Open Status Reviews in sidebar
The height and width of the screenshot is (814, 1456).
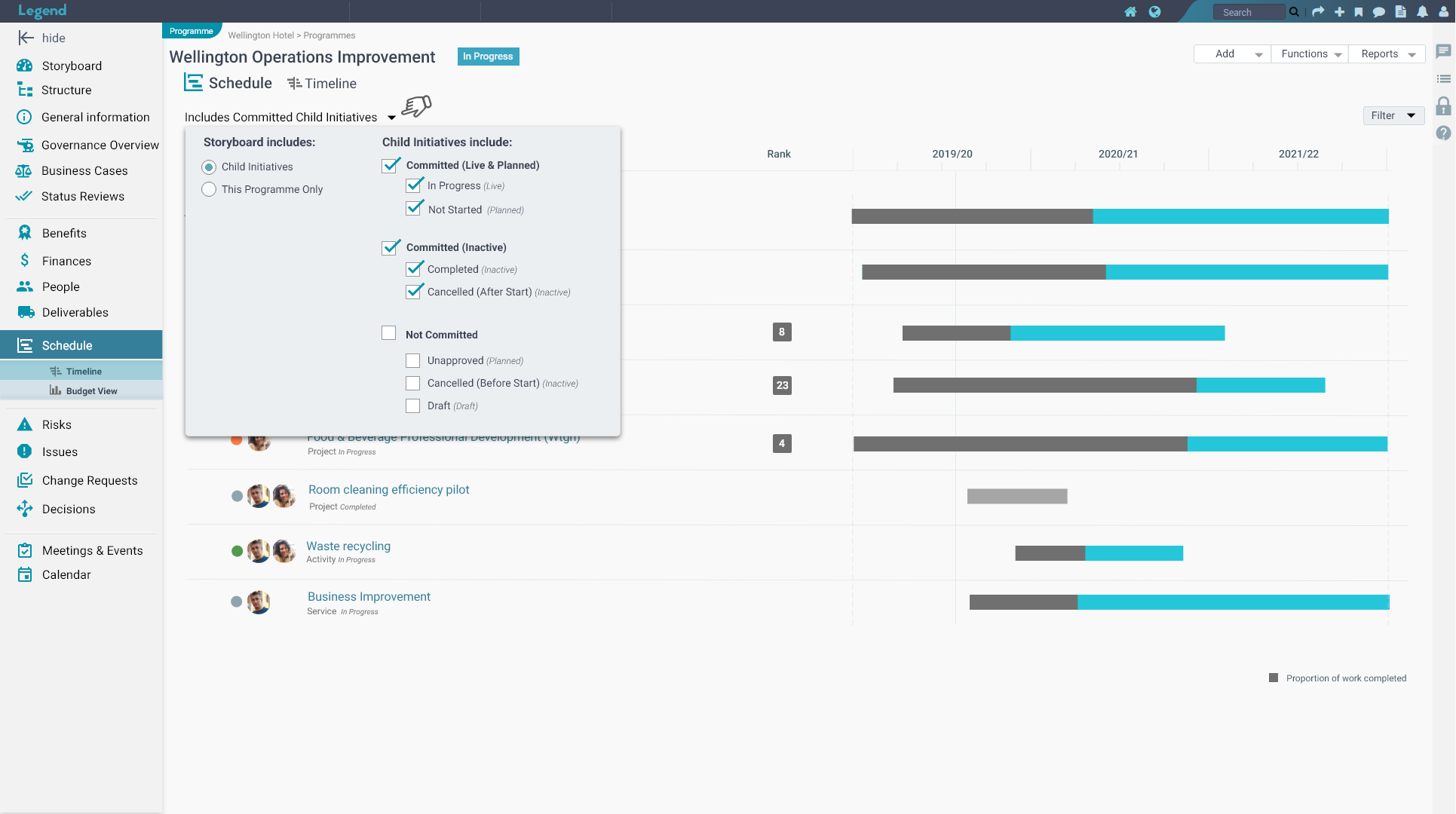pos(83,196)
